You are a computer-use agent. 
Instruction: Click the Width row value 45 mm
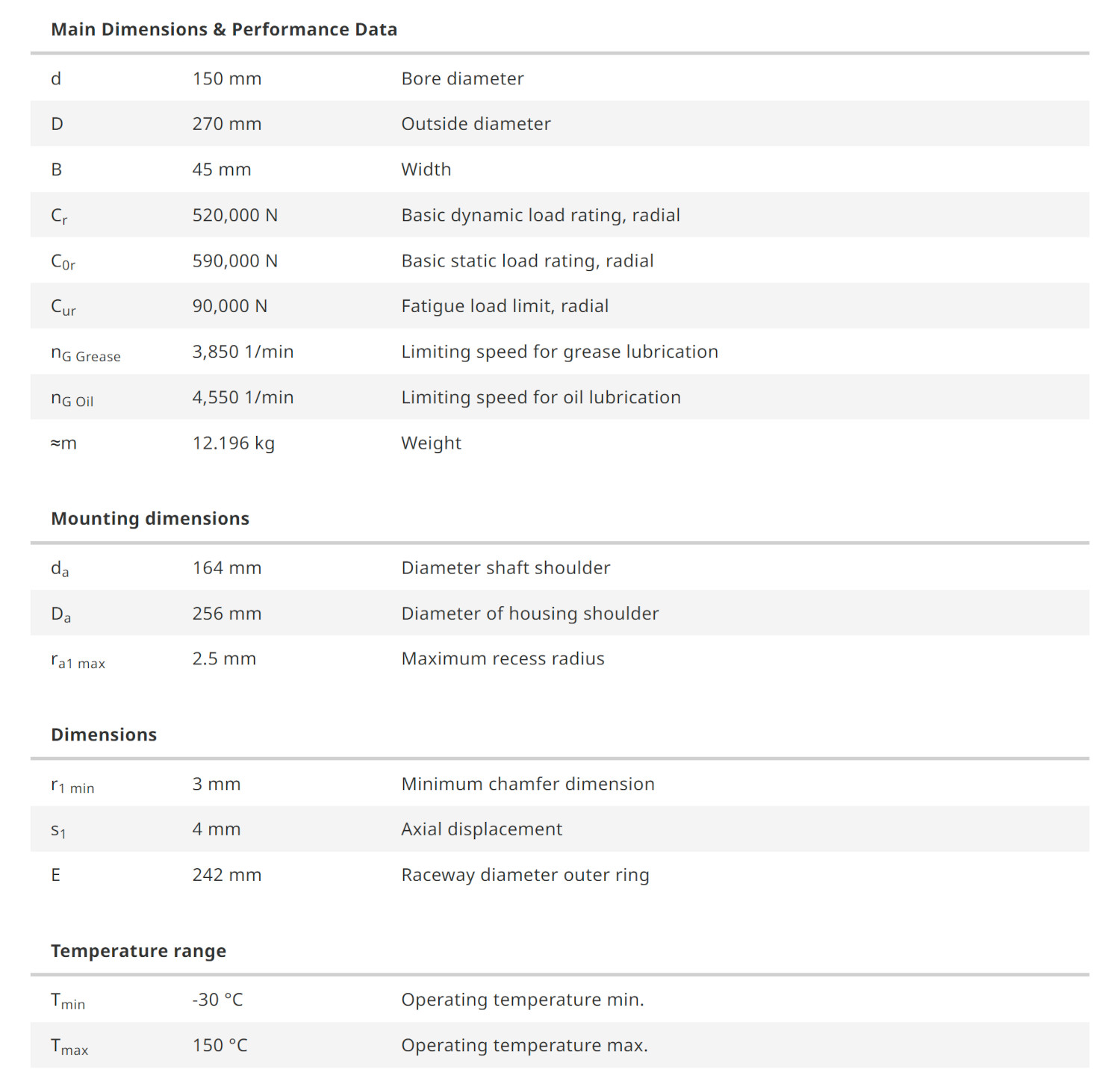point(222,169)
